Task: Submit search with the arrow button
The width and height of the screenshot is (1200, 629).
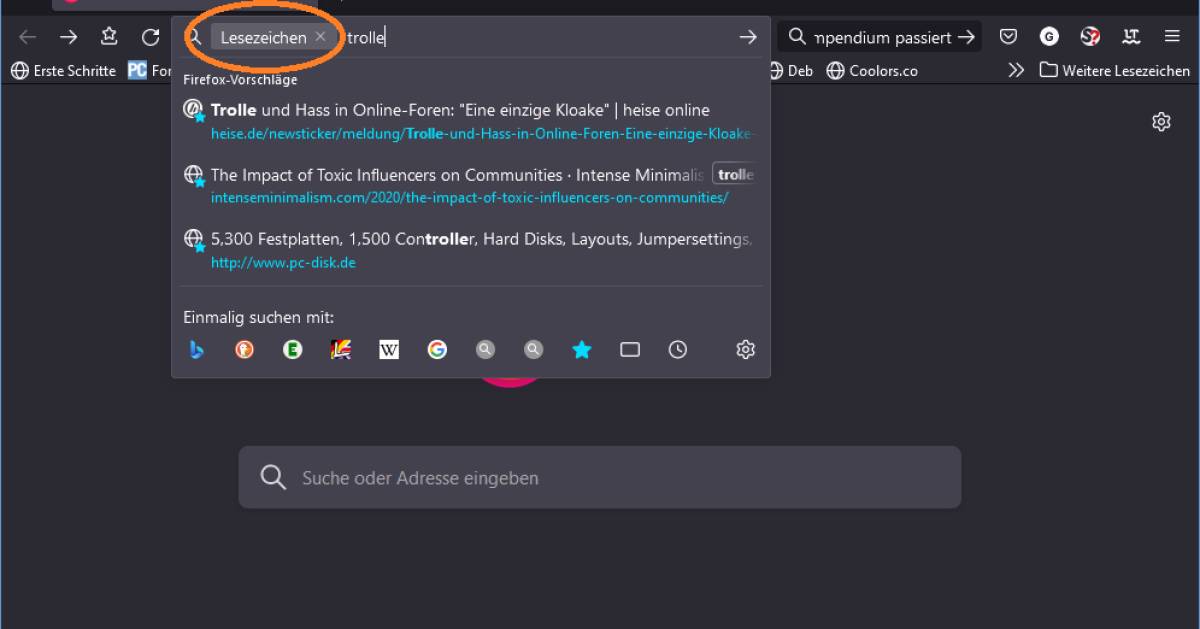Action: click(748, 36)
